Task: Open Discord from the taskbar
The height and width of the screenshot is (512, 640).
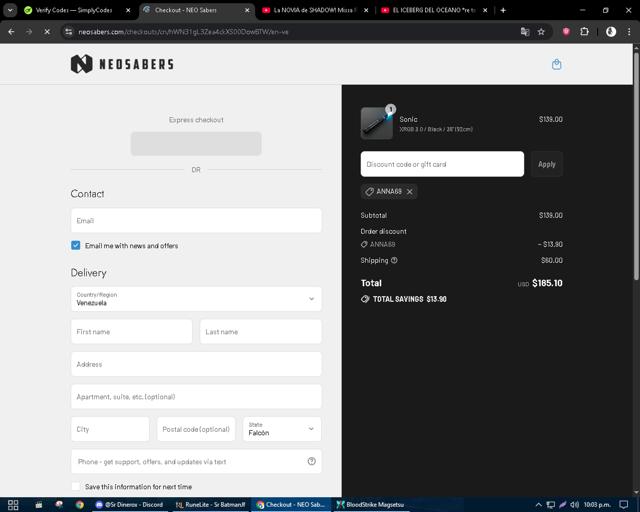Action: (x=129, y=505)
